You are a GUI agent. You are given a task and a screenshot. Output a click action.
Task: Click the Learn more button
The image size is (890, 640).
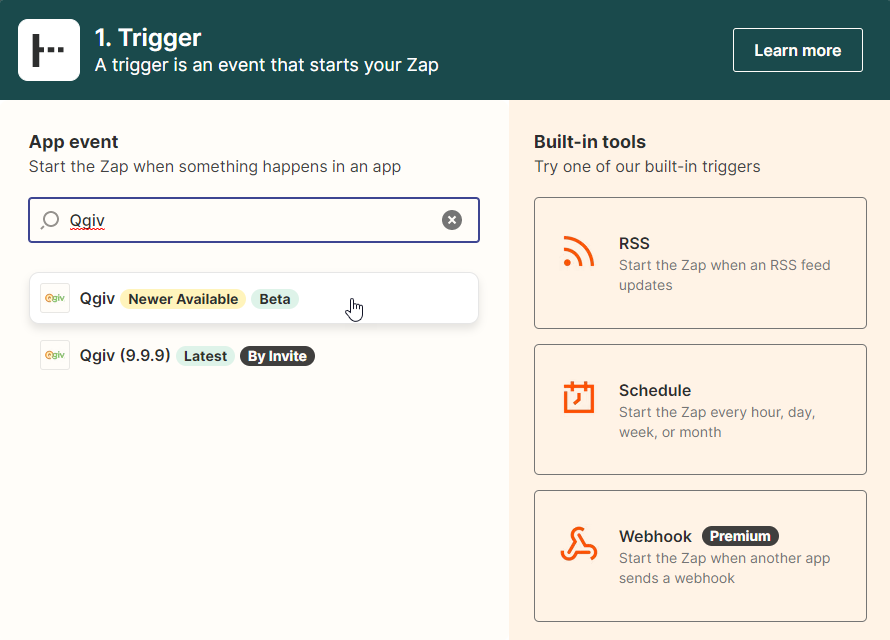click(x=797, y=50)
